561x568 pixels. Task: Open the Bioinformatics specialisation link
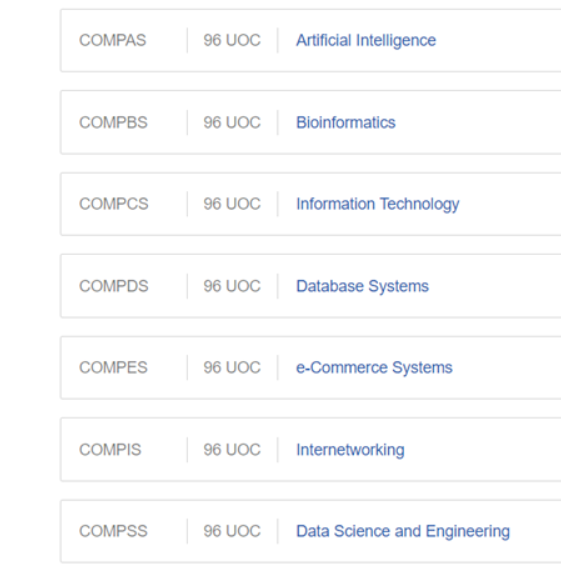pos(346,122)
